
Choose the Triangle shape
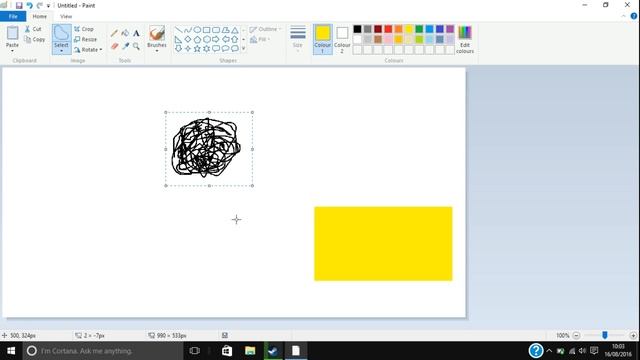(235, 30)
